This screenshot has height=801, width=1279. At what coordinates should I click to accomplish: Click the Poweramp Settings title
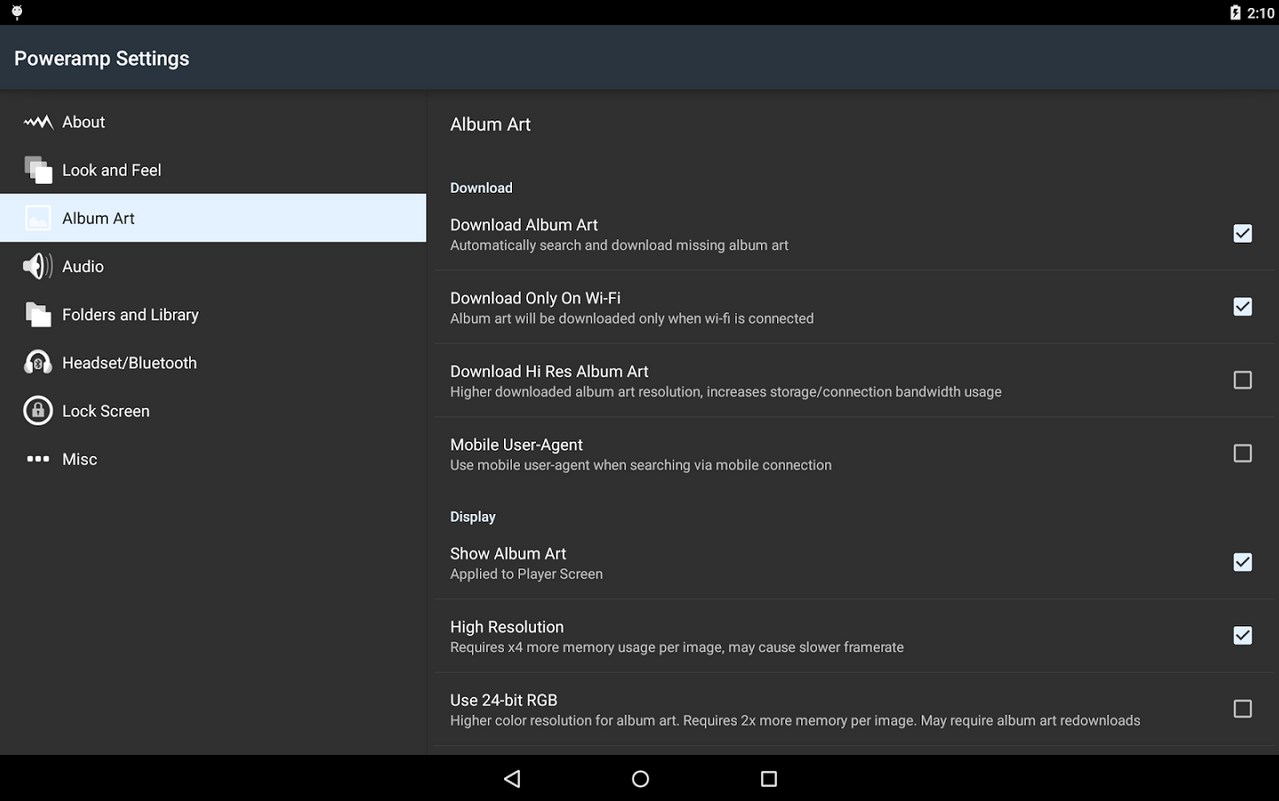click(102, 58)
